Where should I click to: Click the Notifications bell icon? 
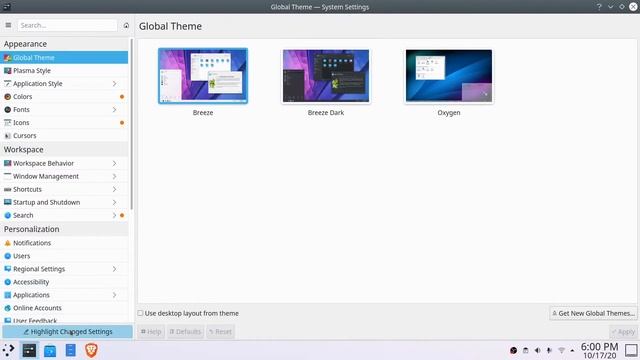click(7, 243)
